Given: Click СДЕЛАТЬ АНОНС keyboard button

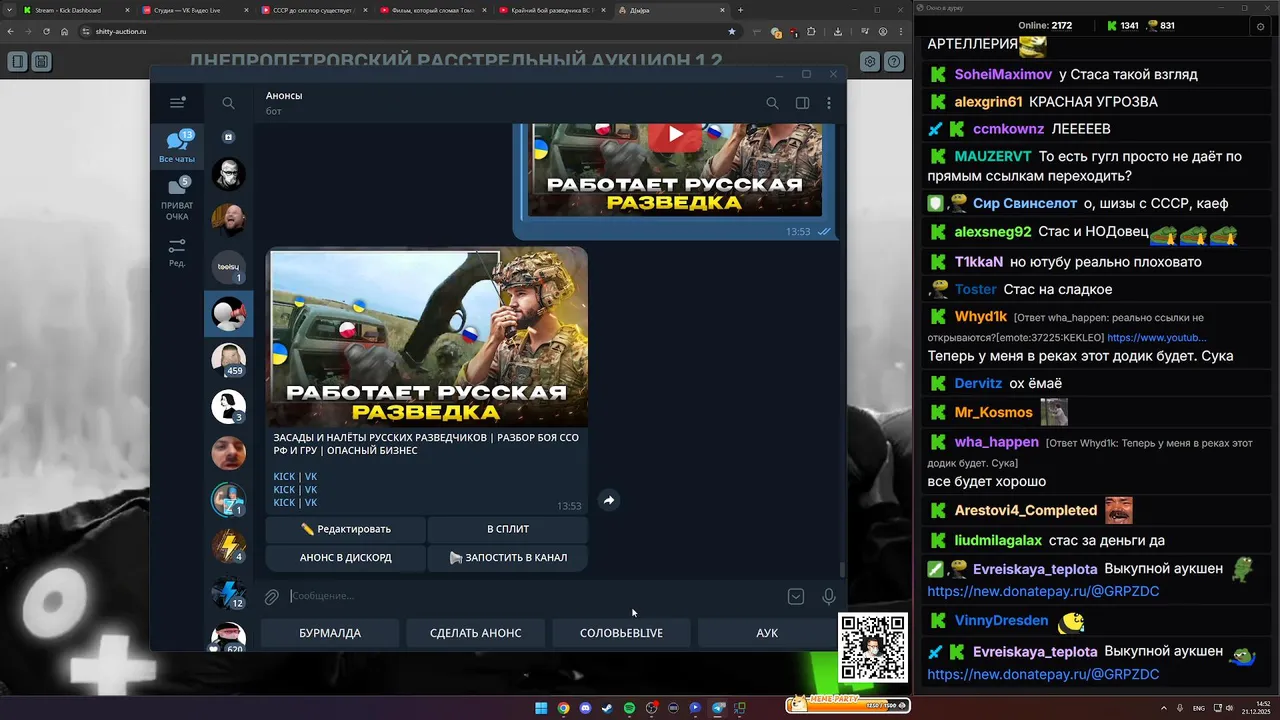Looking at the screenshot, I should pos(475,633).
